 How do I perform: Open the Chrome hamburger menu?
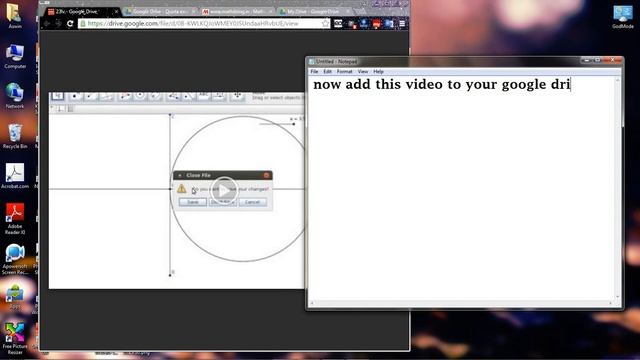click(402, 24)
